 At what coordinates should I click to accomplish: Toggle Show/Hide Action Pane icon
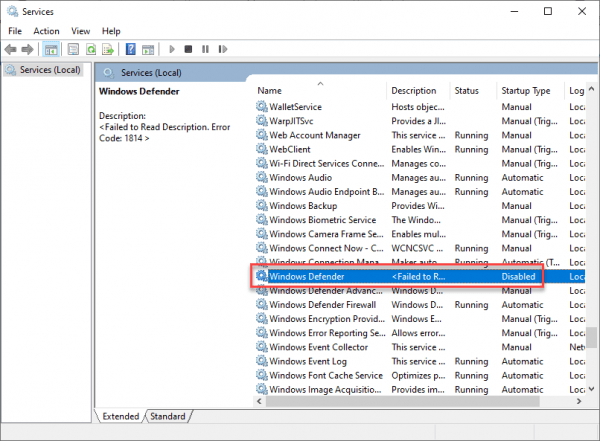(148, 49)
